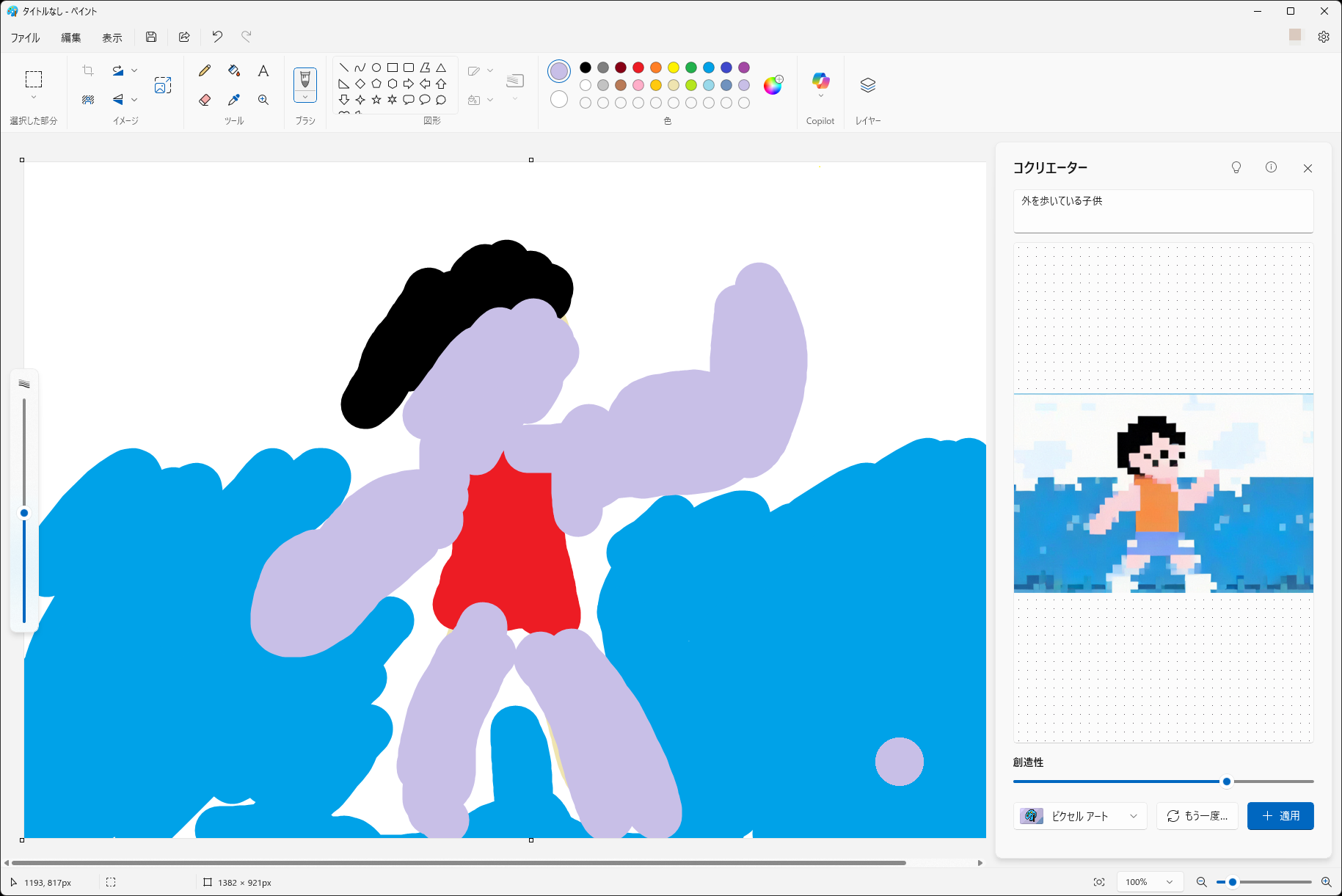Apply the generated image with 適用 button
This screenshot has width=1342, height=896.
pos(1280,816)
